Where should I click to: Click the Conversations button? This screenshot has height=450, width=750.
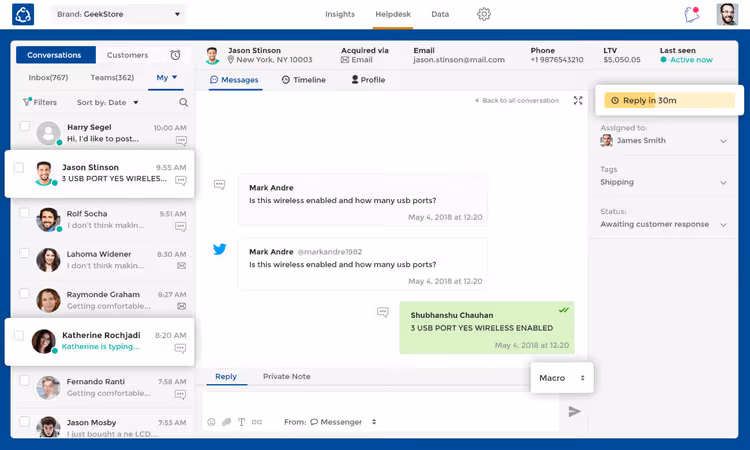coord(55,55)
